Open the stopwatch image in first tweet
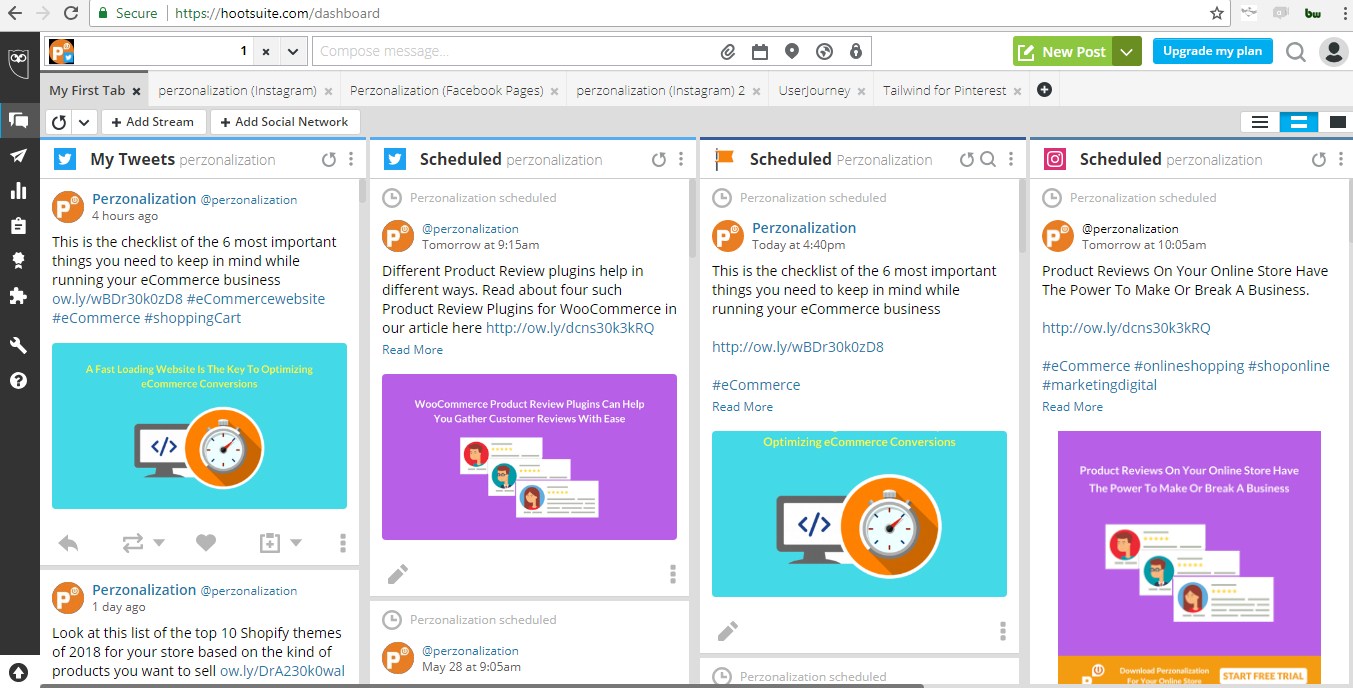1353x688 pixels. tap(199, 426)
